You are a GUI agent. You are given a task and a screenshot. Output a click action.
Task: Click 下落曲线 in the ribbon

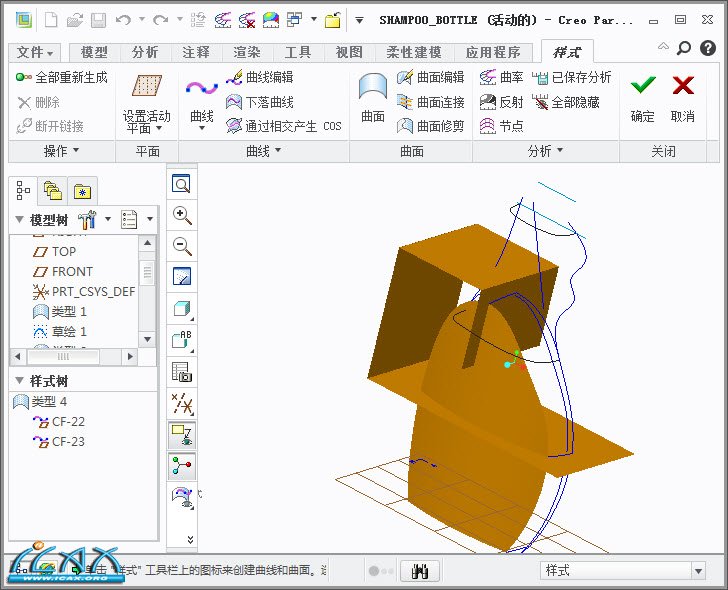[x=260, y=102]
